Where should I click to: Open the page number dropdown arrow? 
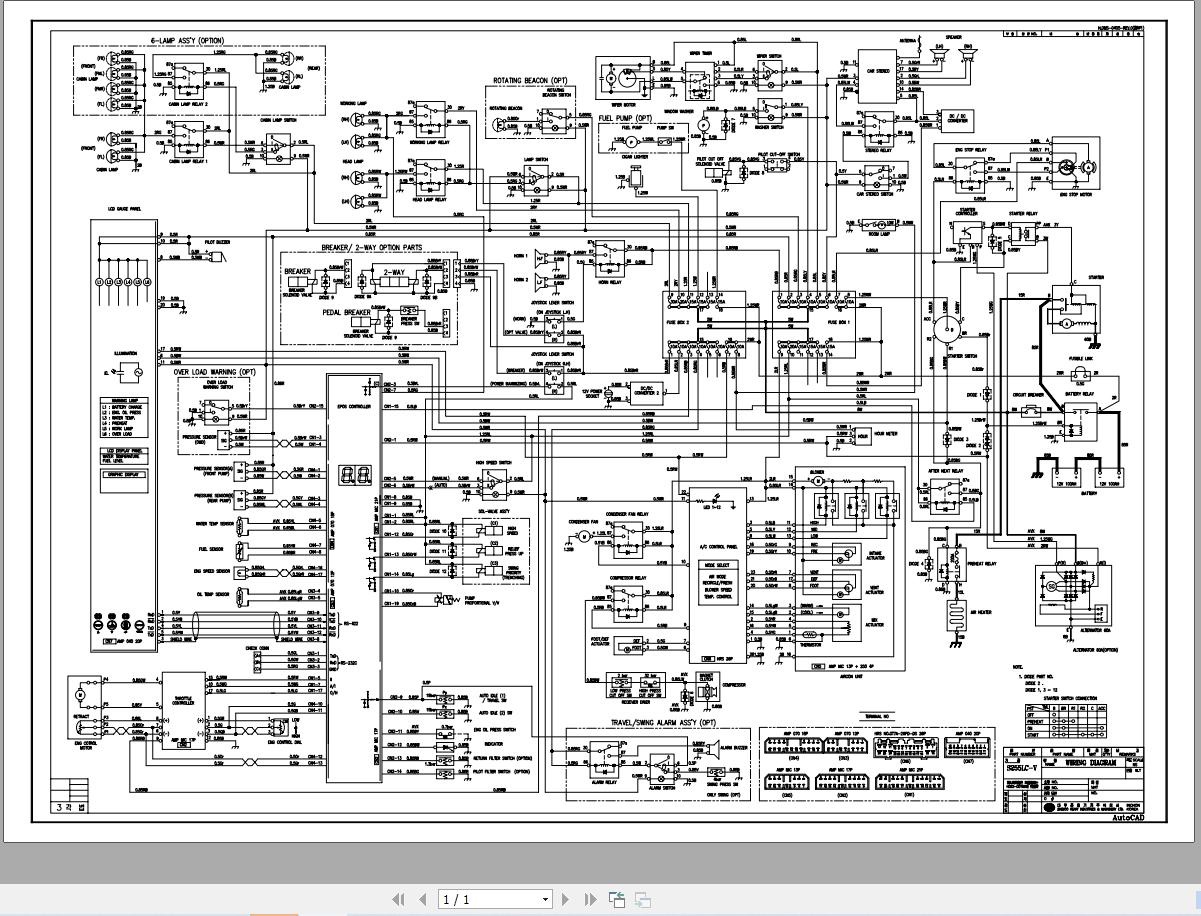546,899
